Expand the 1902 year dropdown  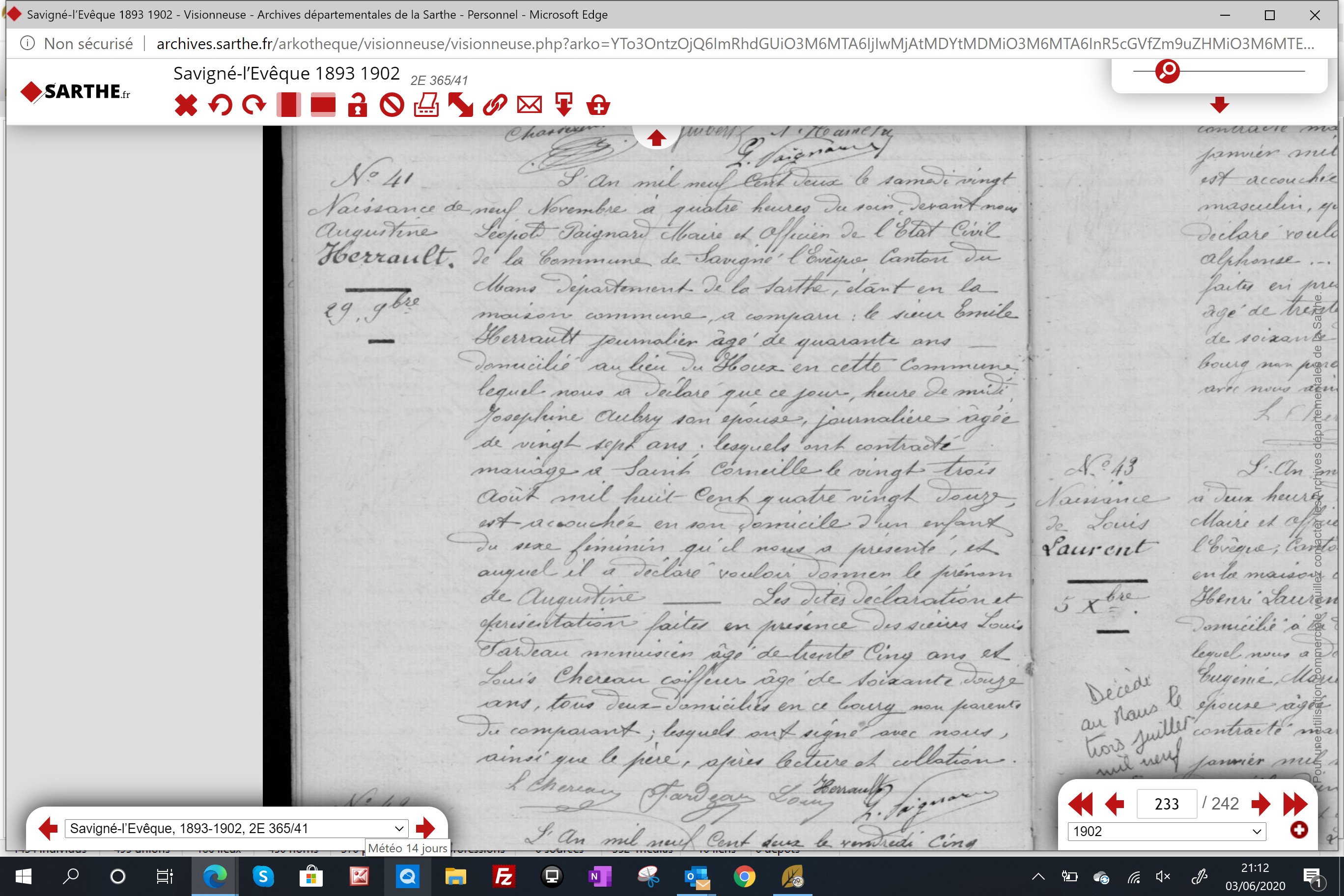click(x=1166, y=831)
